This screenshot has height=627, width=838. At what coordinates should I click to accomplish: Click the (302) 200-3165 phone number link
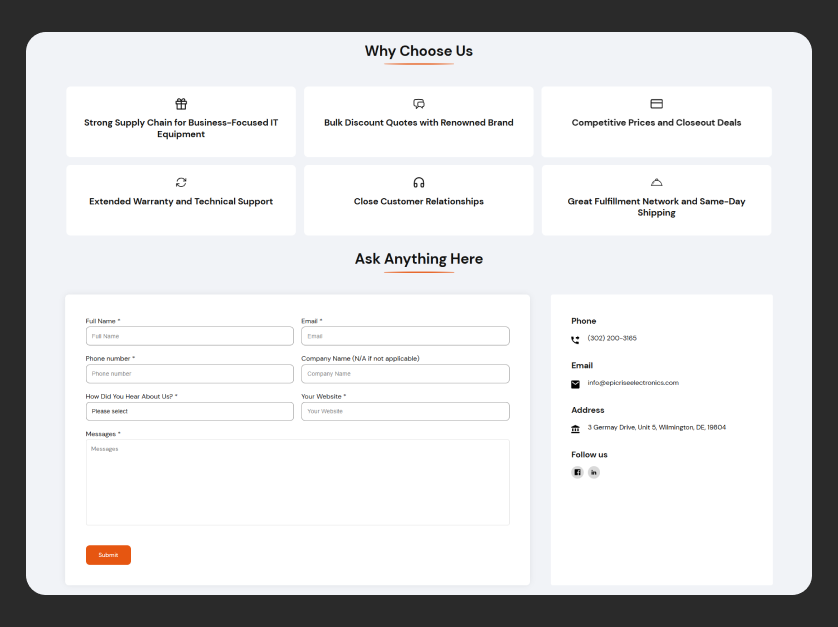click(612, 338)
